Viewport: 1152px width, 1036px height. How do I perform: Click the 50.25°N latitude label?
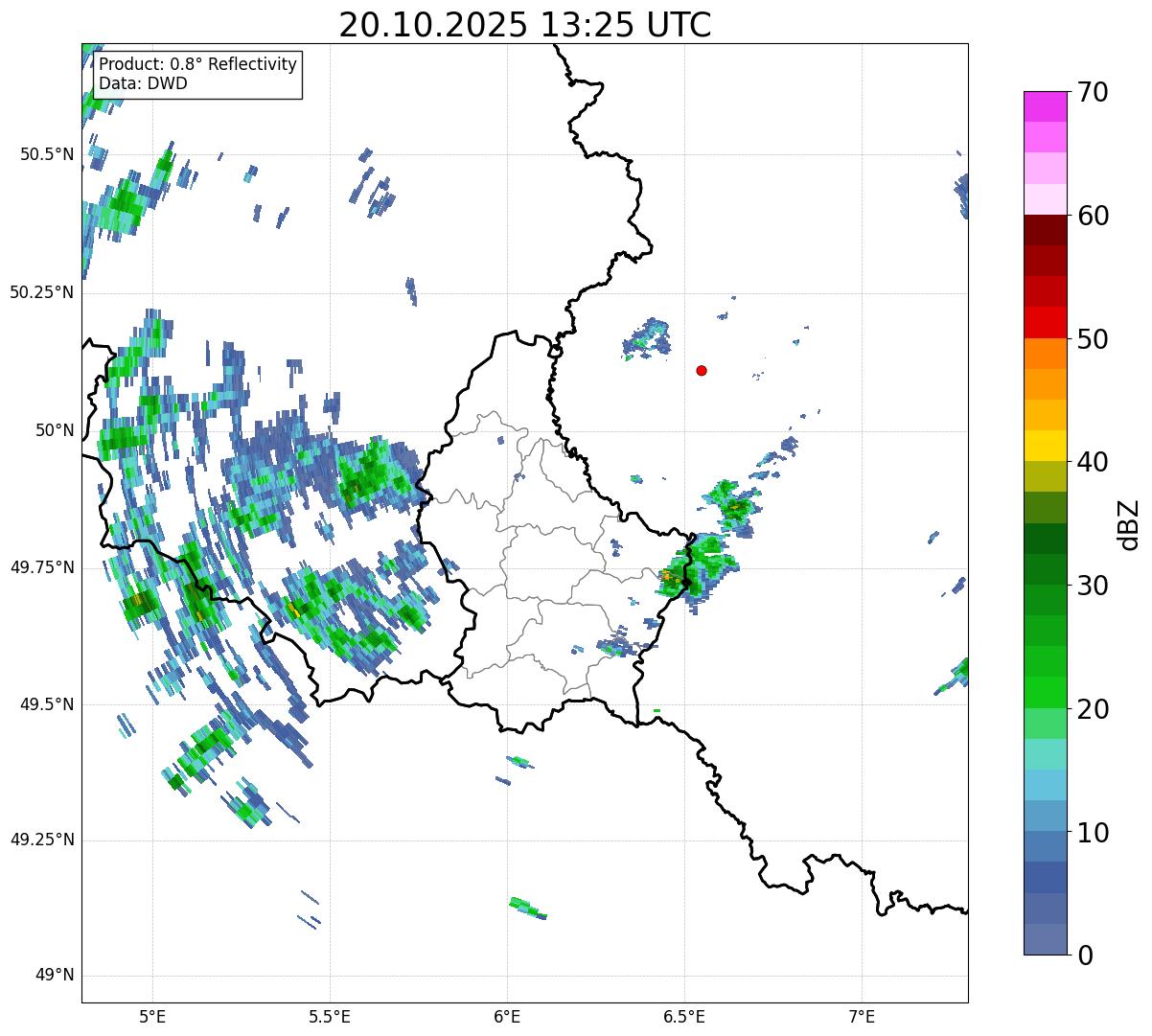tap(42, 292)
